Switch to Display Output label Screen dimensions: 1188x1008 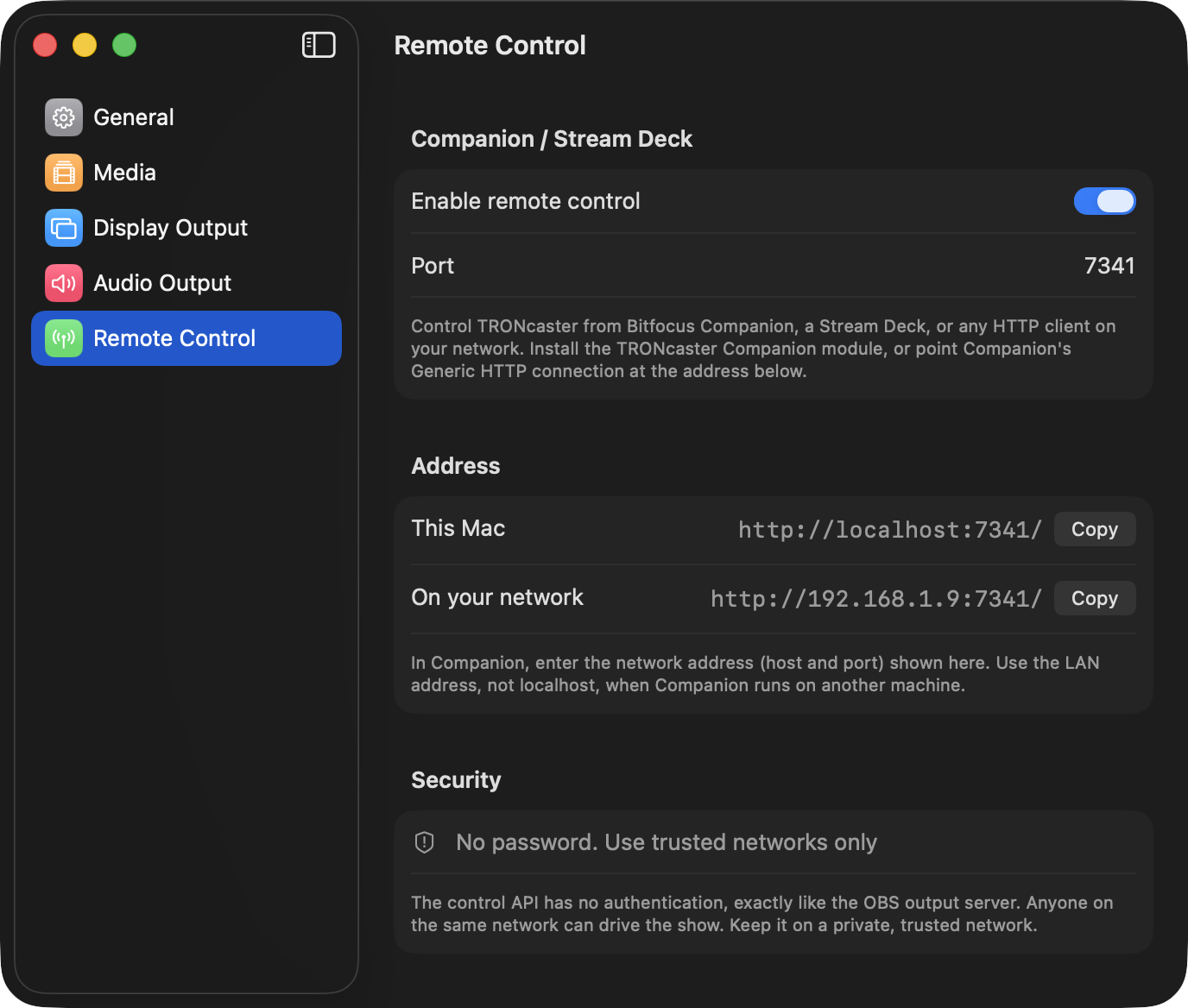tap(171, 228)
